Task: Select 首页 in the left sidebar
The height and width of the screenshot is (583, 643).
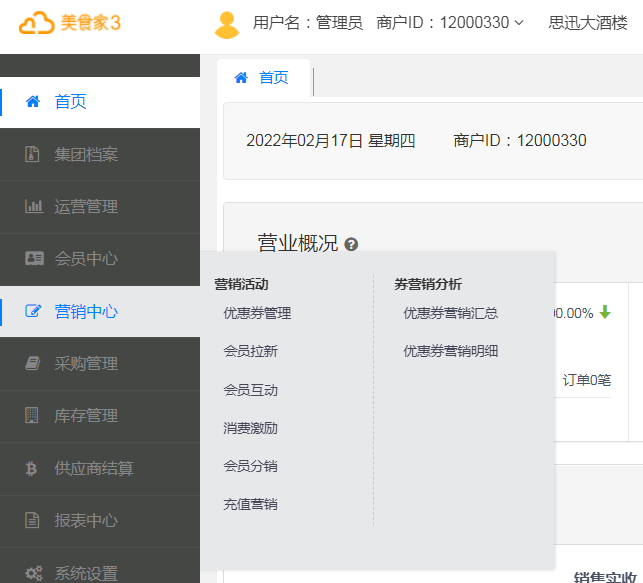Action: tap(70, 102)
